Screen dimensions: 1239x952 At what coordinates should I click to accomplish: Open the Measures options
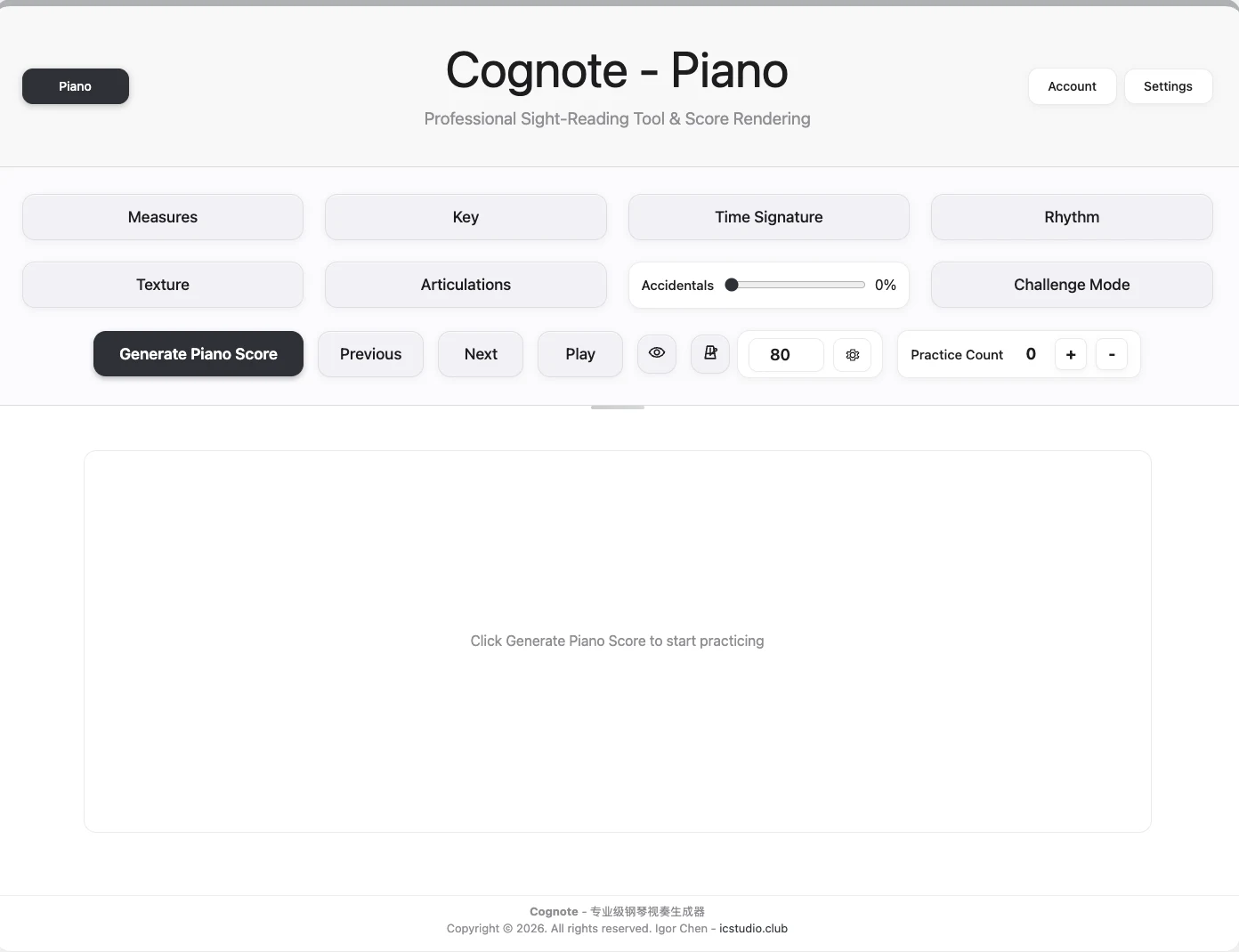(x=163, y=217)
